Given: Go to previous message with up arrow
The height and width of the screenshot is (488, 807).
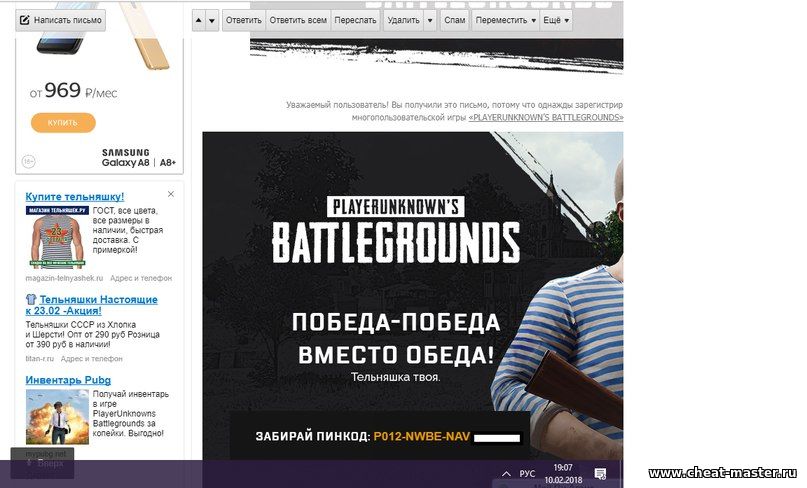Looking at the screenshot, I should [x=198, y=20].
